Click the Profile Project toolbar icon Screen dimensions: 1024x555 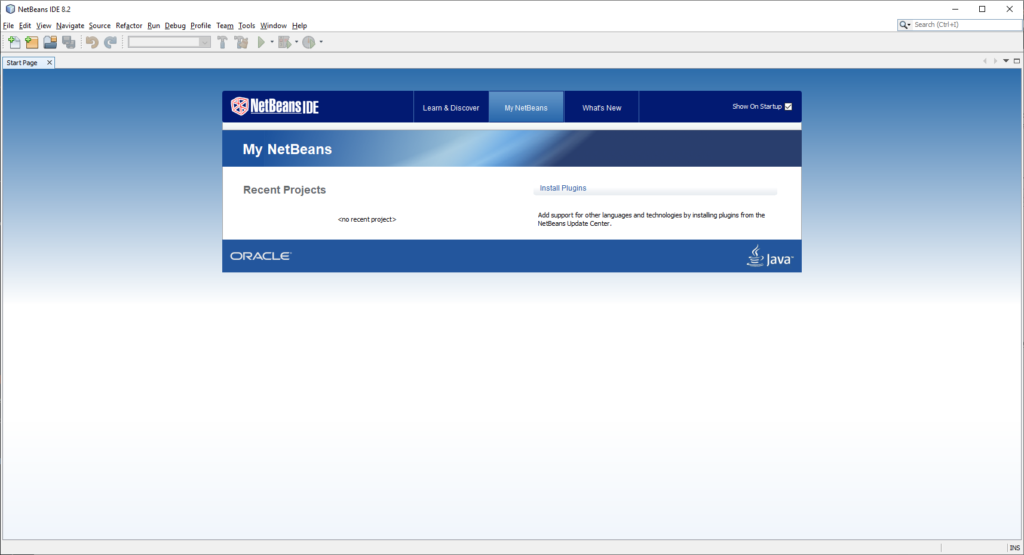tap(309, 42)
